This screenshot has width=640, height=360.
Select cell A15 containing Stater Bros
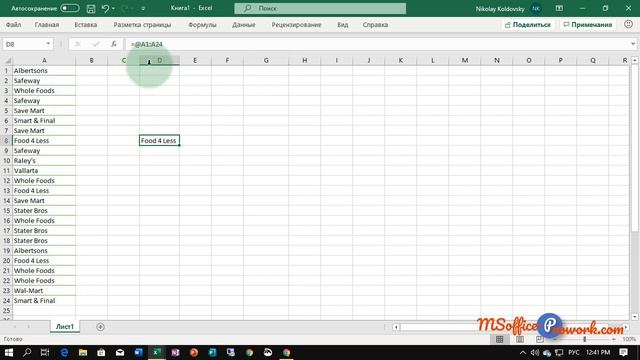point(44,211)
